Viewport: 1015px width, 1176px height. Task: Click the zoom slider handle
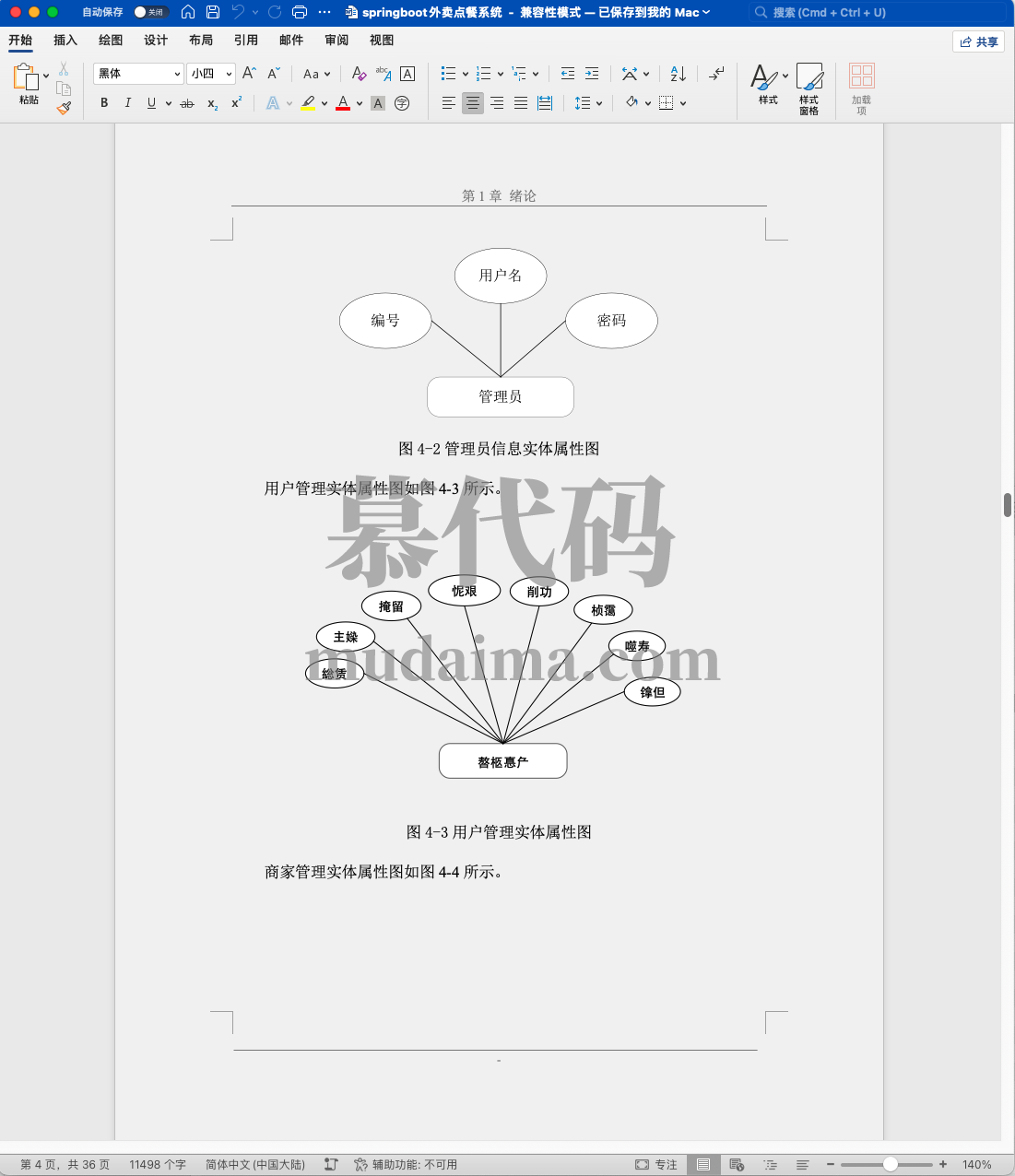[x=891, y=1165]
